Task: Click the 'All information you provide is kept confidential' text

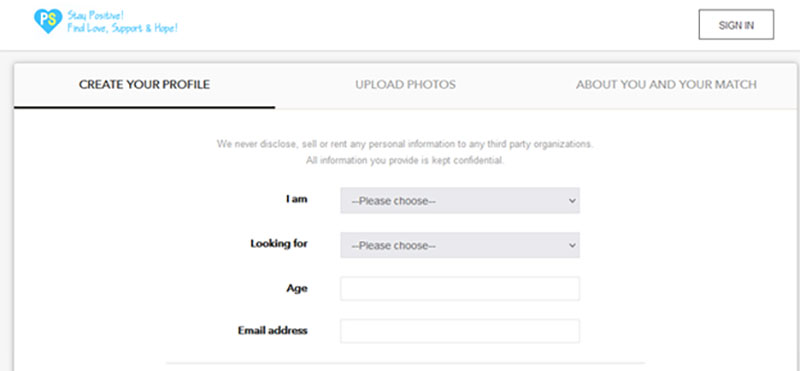Action: tap(405, 161)
